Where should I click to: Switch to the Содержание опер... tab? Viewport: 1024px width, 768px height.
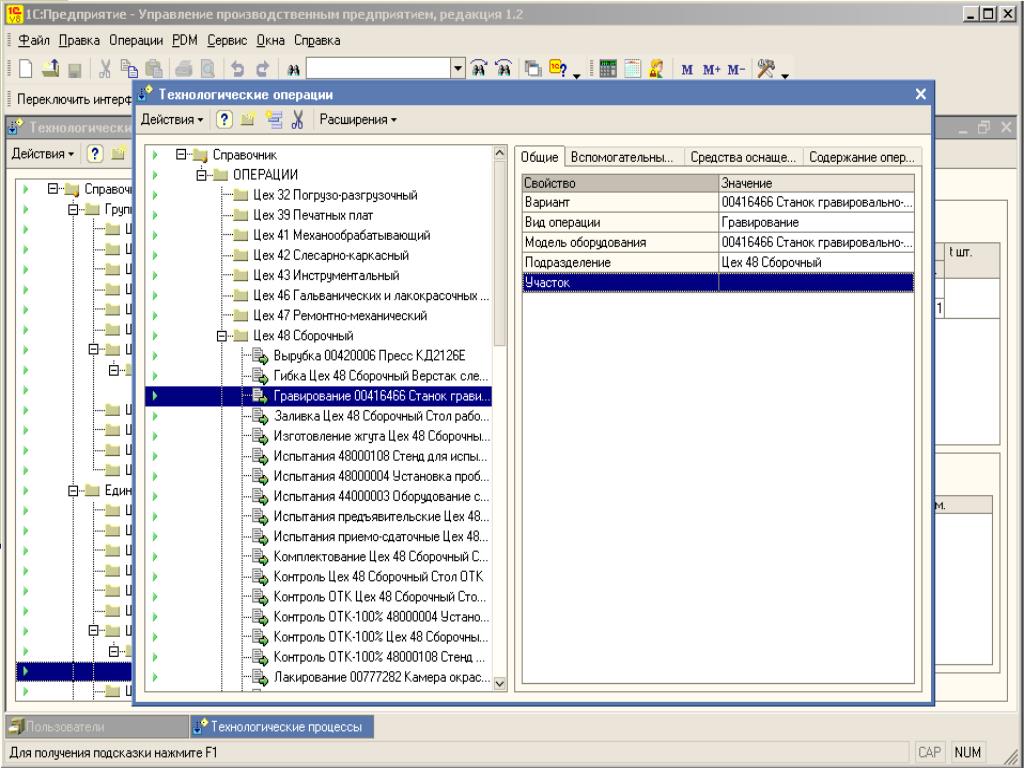click(x=862, y=157)
